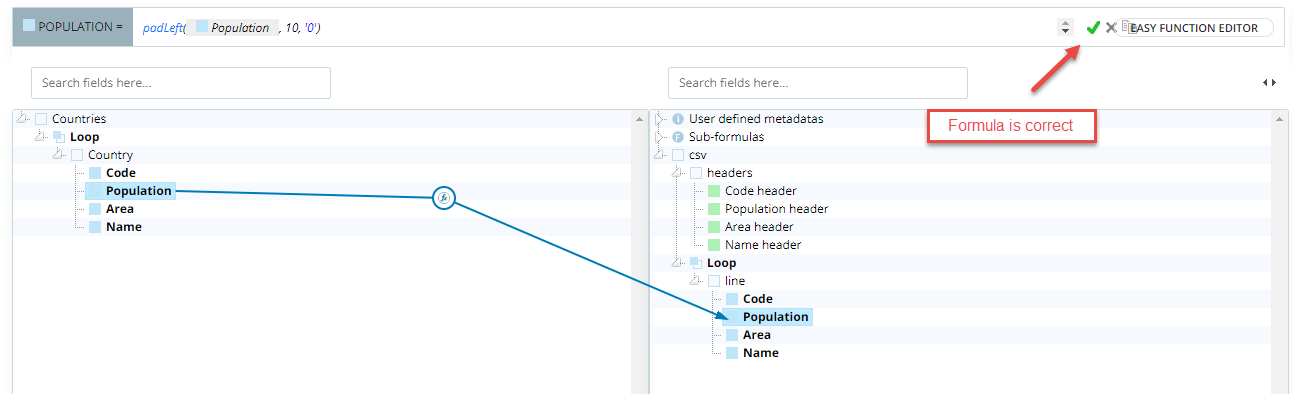
Task: Click the csv node icon
Action: [678, 155]
